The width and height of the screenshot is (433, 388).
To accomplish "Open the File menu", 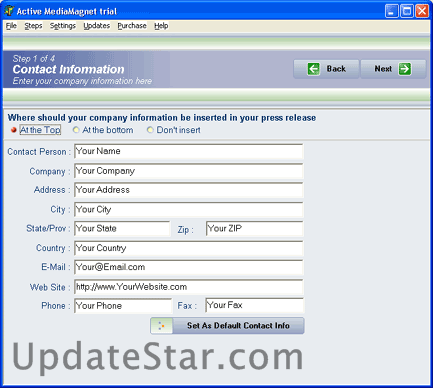I will point(11,26).
